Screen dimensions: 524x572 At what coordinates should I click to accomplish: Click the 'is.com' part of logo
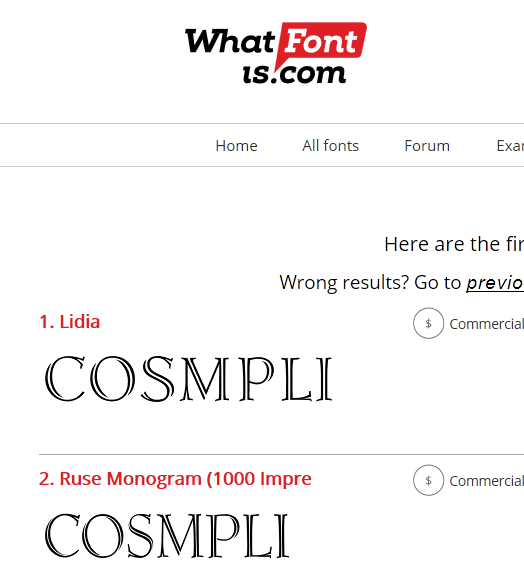tap(294, 74)
